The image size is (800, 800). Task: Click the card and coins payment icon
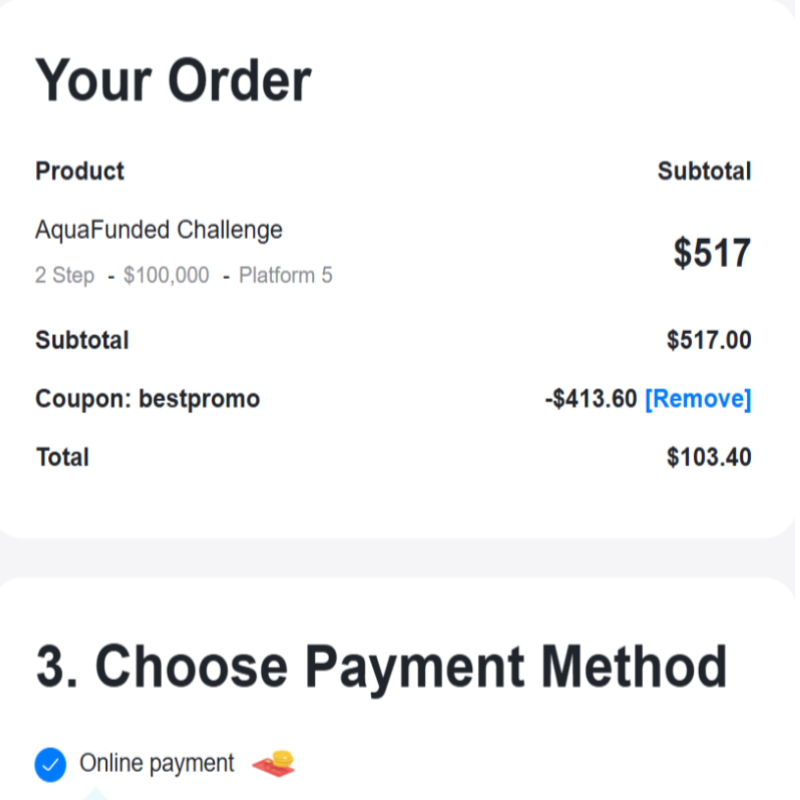273,763
